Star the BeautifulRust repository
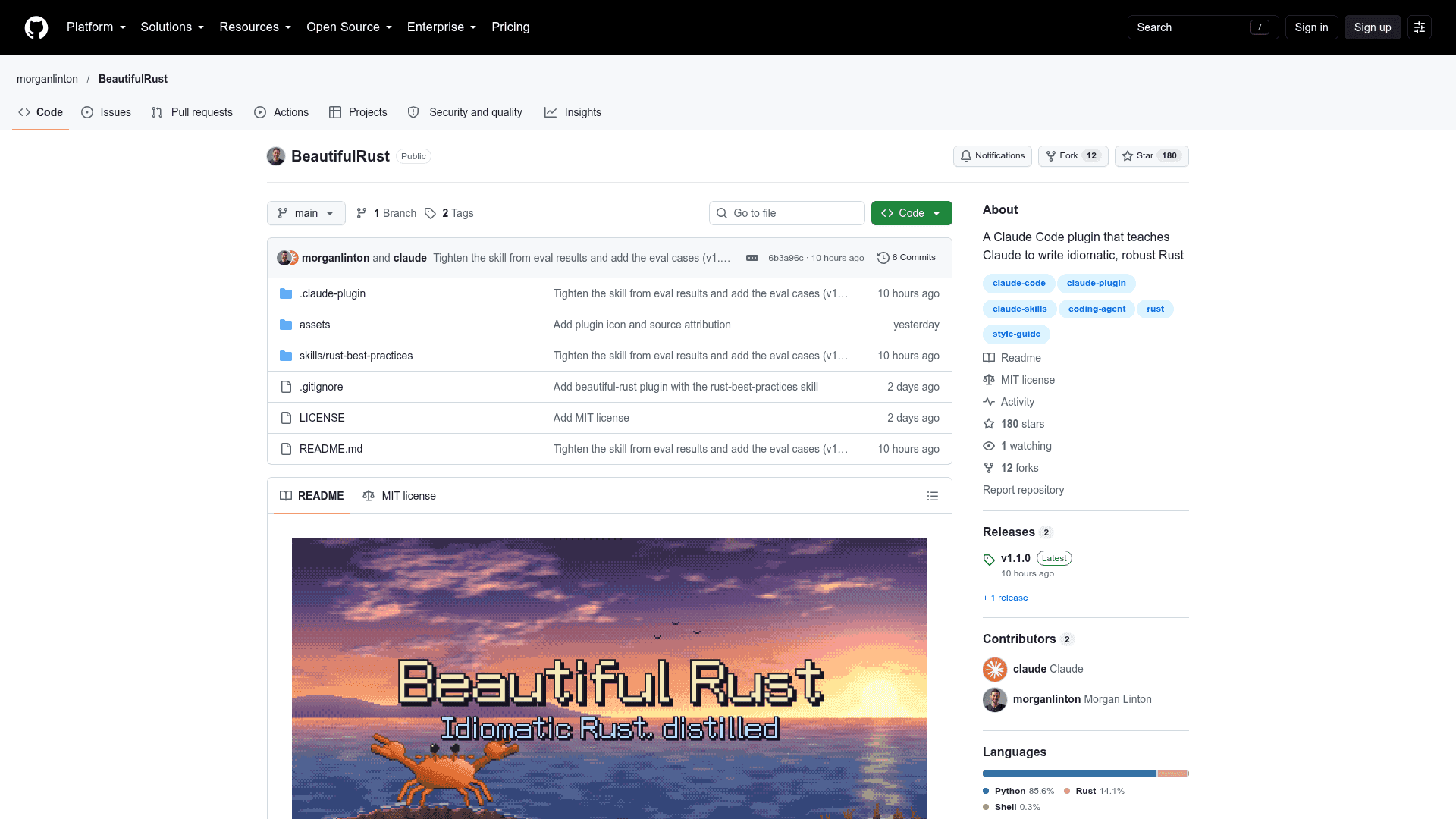 [1151, 156]
